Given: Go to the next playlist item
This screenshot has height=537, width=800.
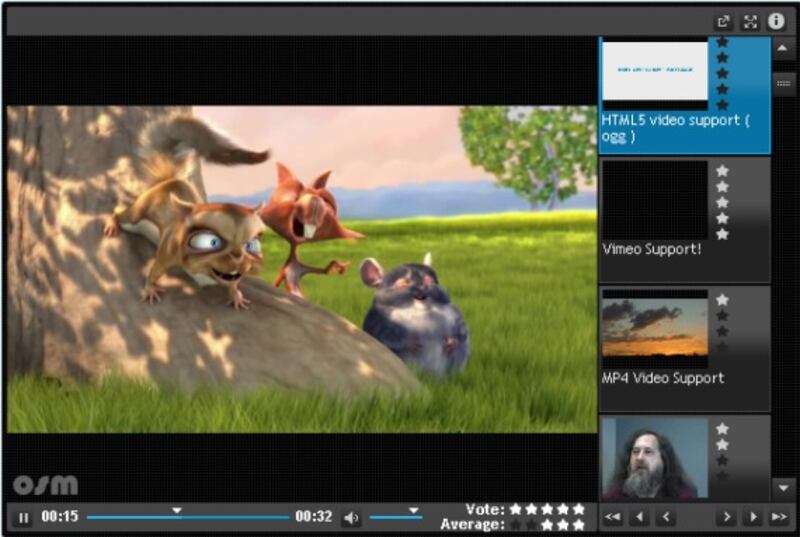Looking at the screenshot, I should 727,517.
